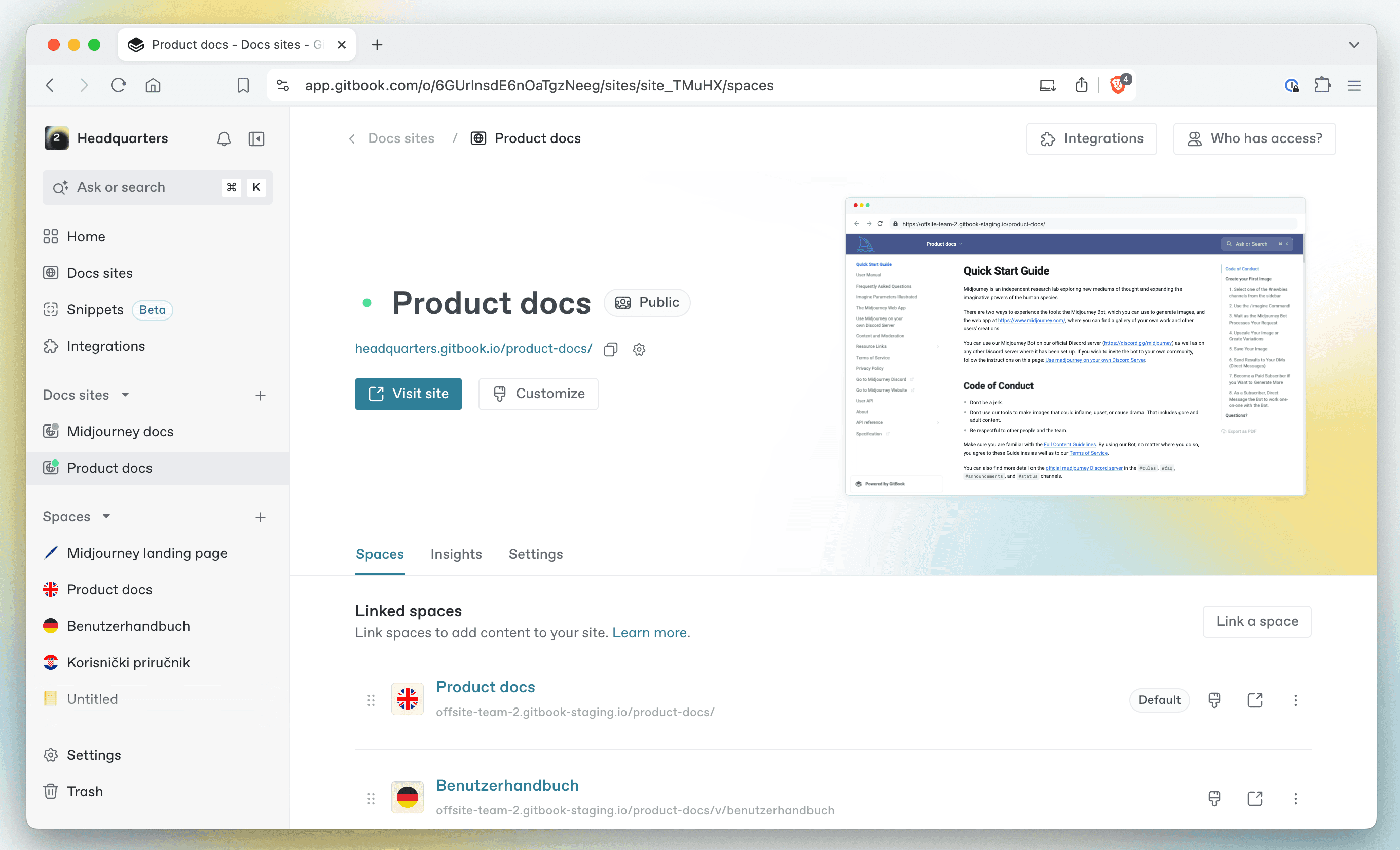
Task: Open Korisnički priručnik space in sidebar
Action: [x=158, y=663]
